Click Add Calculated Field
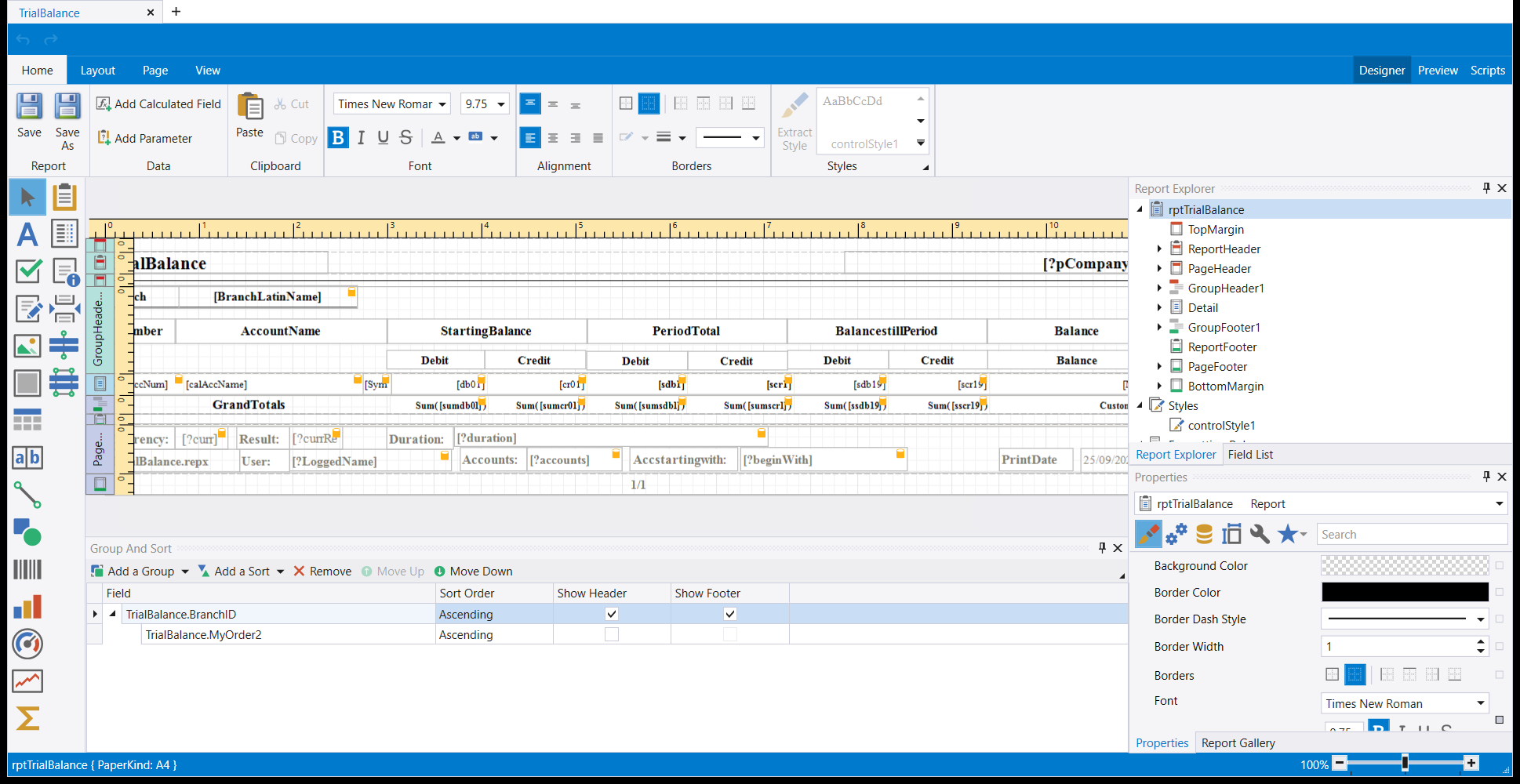1520x784 pixels. click(x=158, y=103)
